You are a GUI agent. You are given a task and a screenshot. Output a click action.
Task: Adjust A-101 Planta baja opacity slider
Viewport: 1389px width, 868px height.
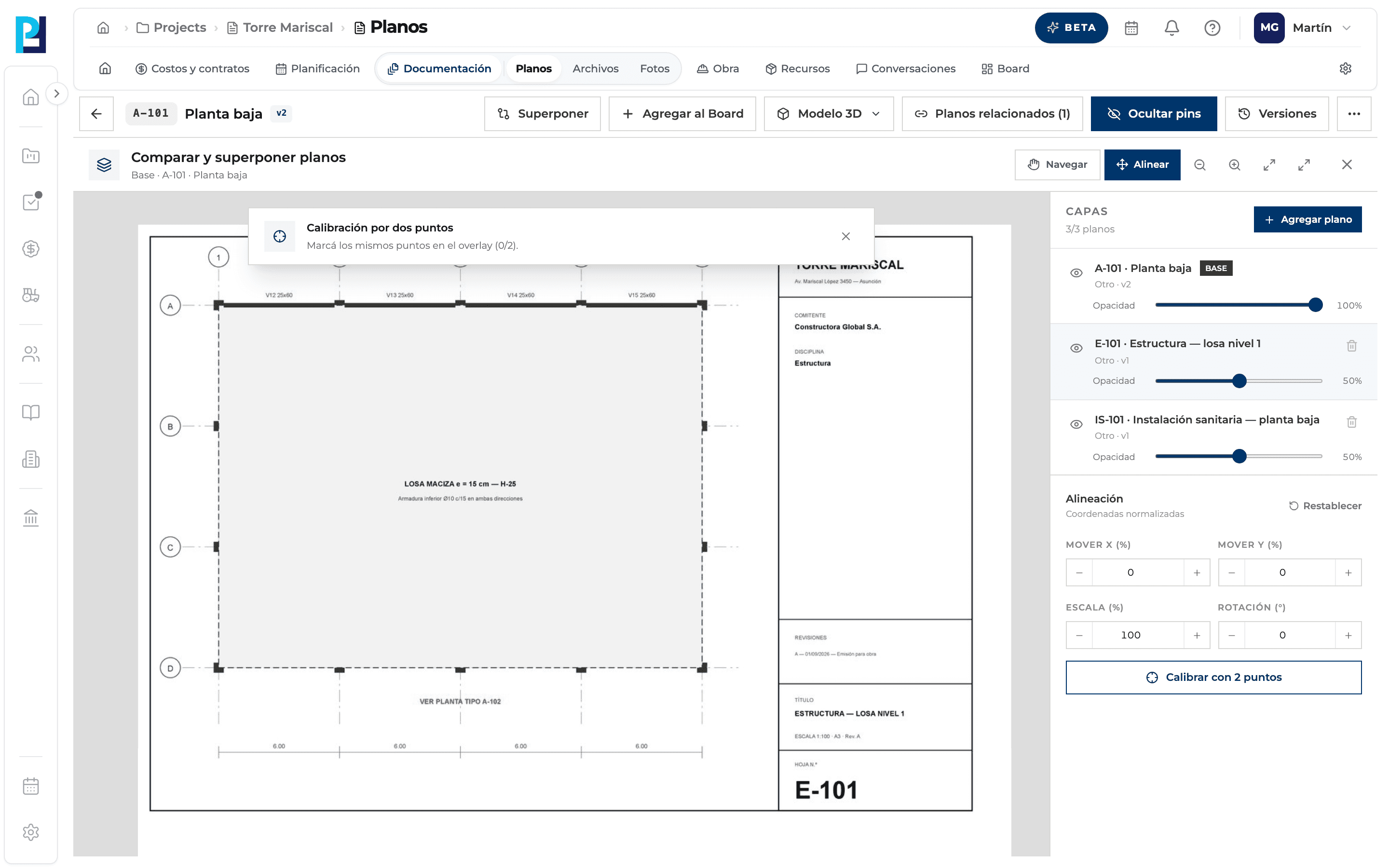(1239, 305)
